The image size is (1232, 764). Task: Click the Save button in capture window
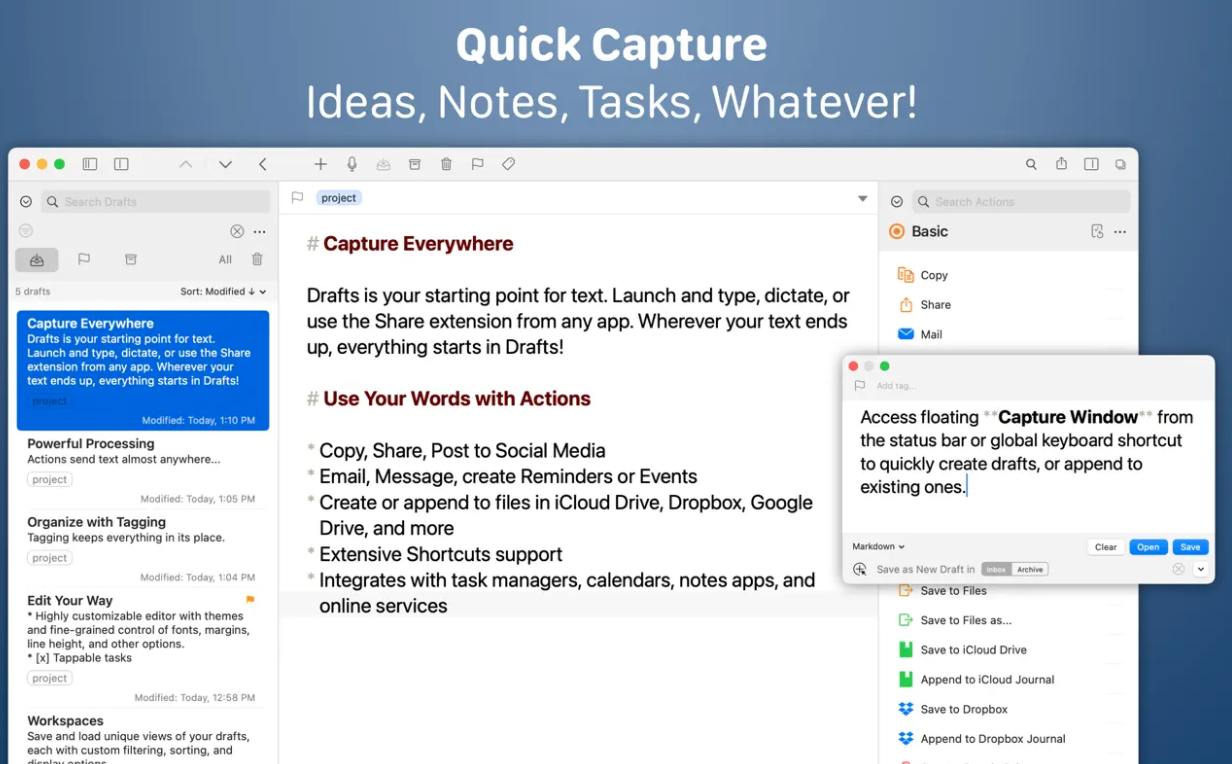(x=1190, y=547)
